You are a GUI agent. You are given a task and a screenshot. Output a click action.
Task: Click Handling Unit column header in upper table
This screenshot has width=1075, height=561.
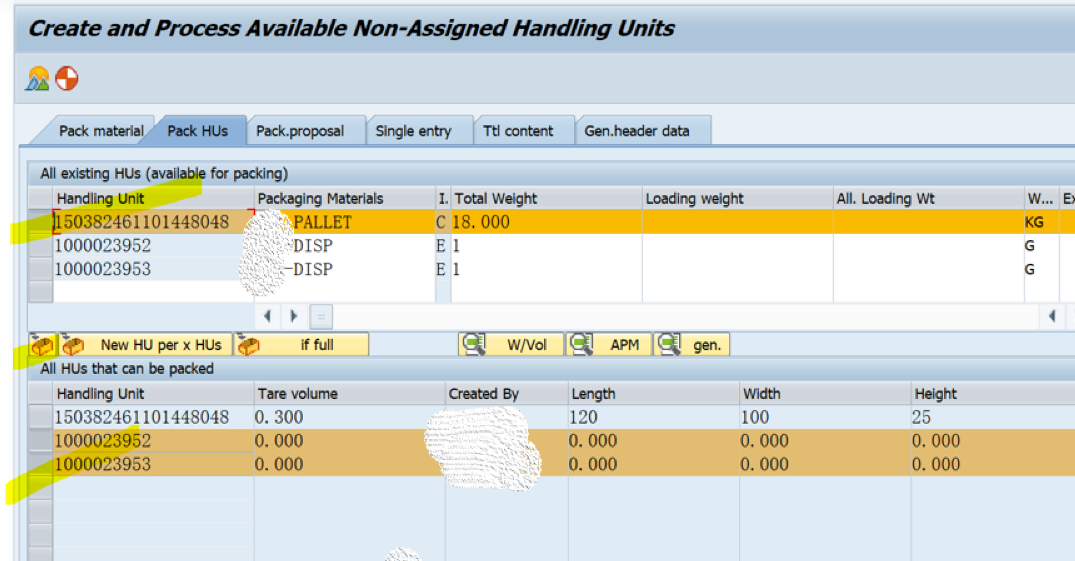pyautogui.click(x=153, y=199)
